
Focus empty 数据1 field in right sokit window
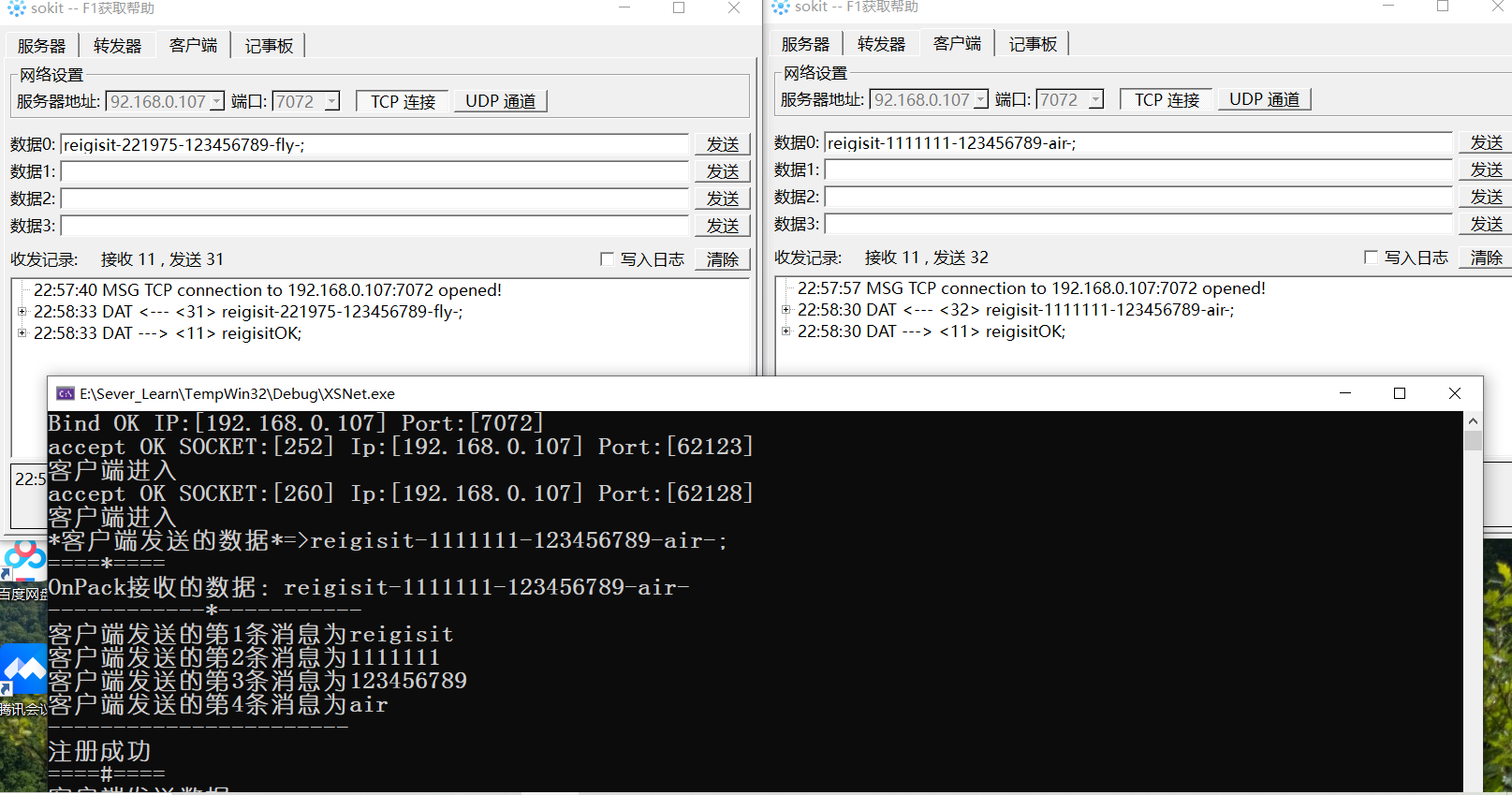coord(1138,169)
